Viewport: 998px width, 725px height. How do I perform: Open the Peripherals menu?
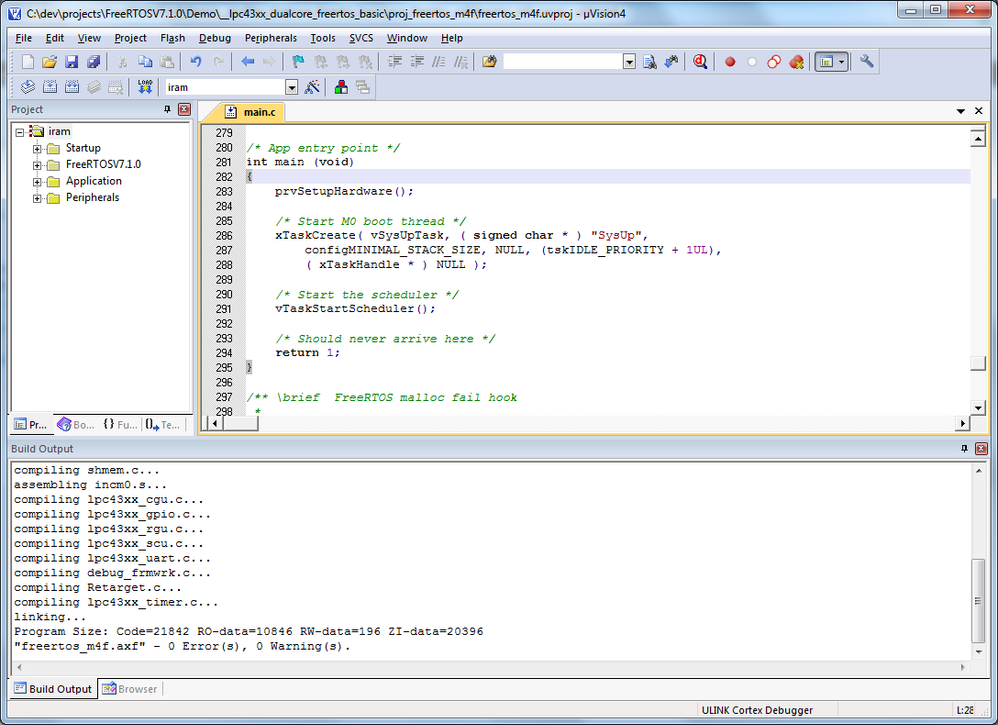pos(270,37)
